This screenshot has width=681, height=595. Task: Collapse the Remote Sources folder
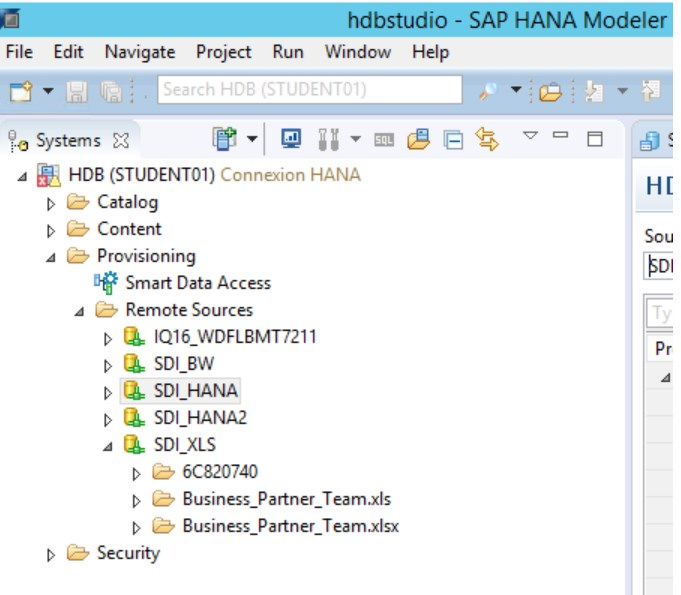point(79,311)
